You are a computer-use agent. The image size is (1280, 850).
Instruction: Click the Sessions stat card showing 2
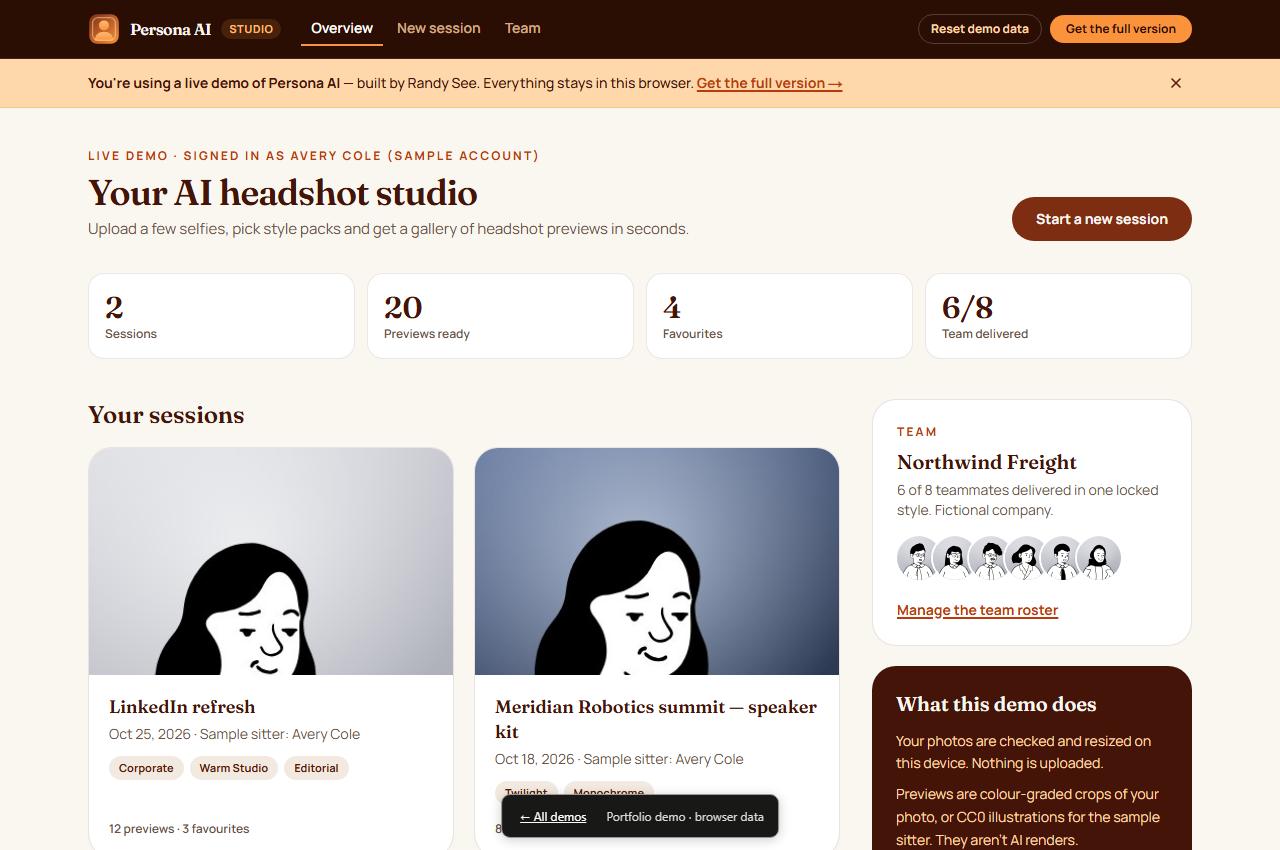point(221,316)
